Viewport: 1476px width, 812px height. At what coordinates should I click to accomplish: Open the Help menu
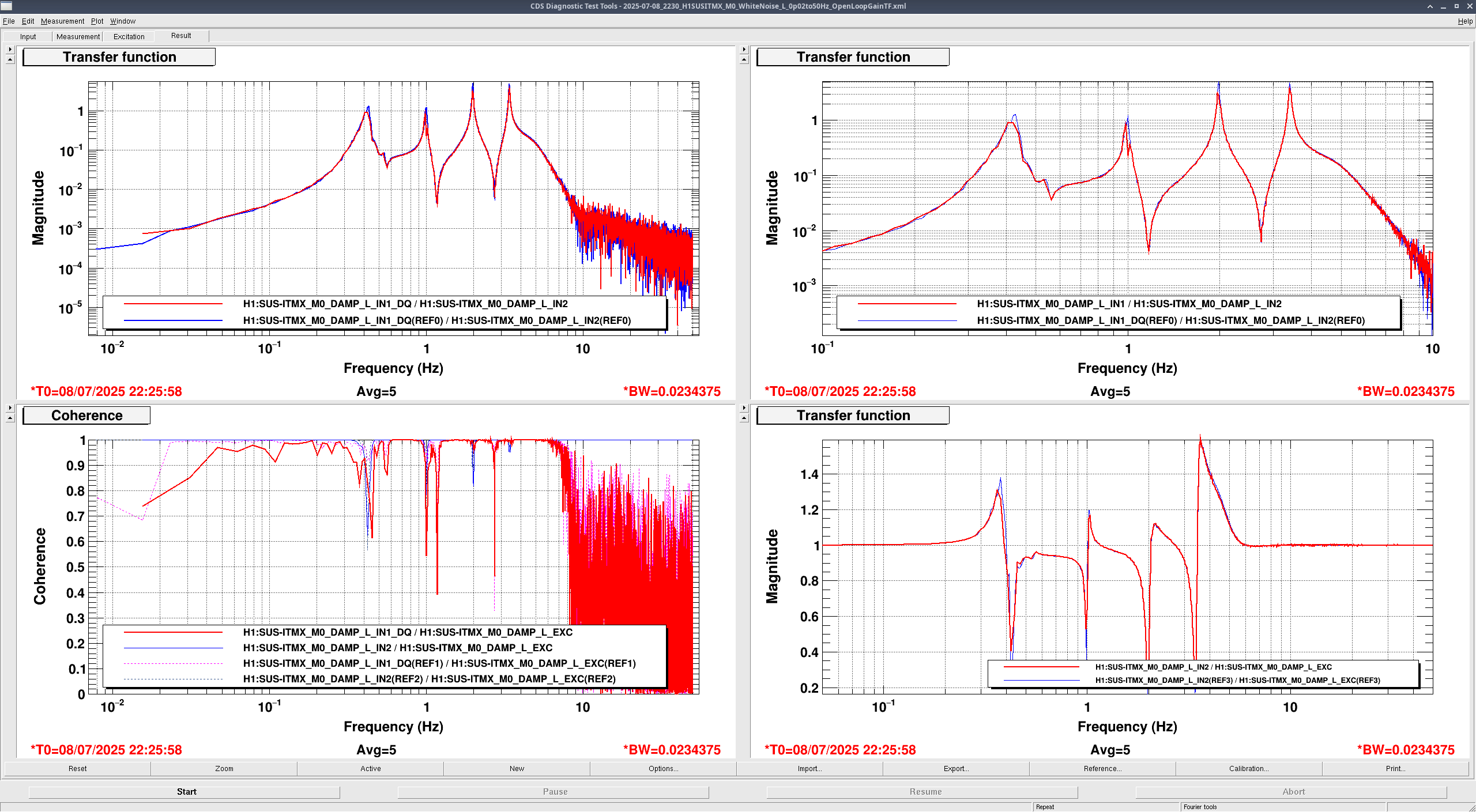point(1465,21)
